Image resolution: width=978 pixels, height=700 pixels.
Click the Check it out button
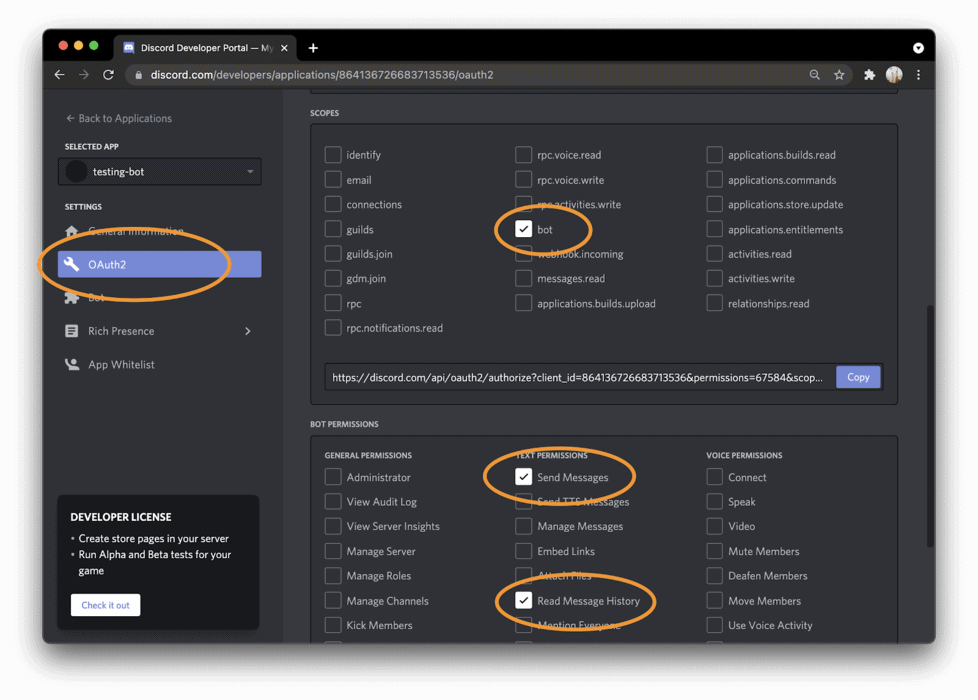[105, 605]
